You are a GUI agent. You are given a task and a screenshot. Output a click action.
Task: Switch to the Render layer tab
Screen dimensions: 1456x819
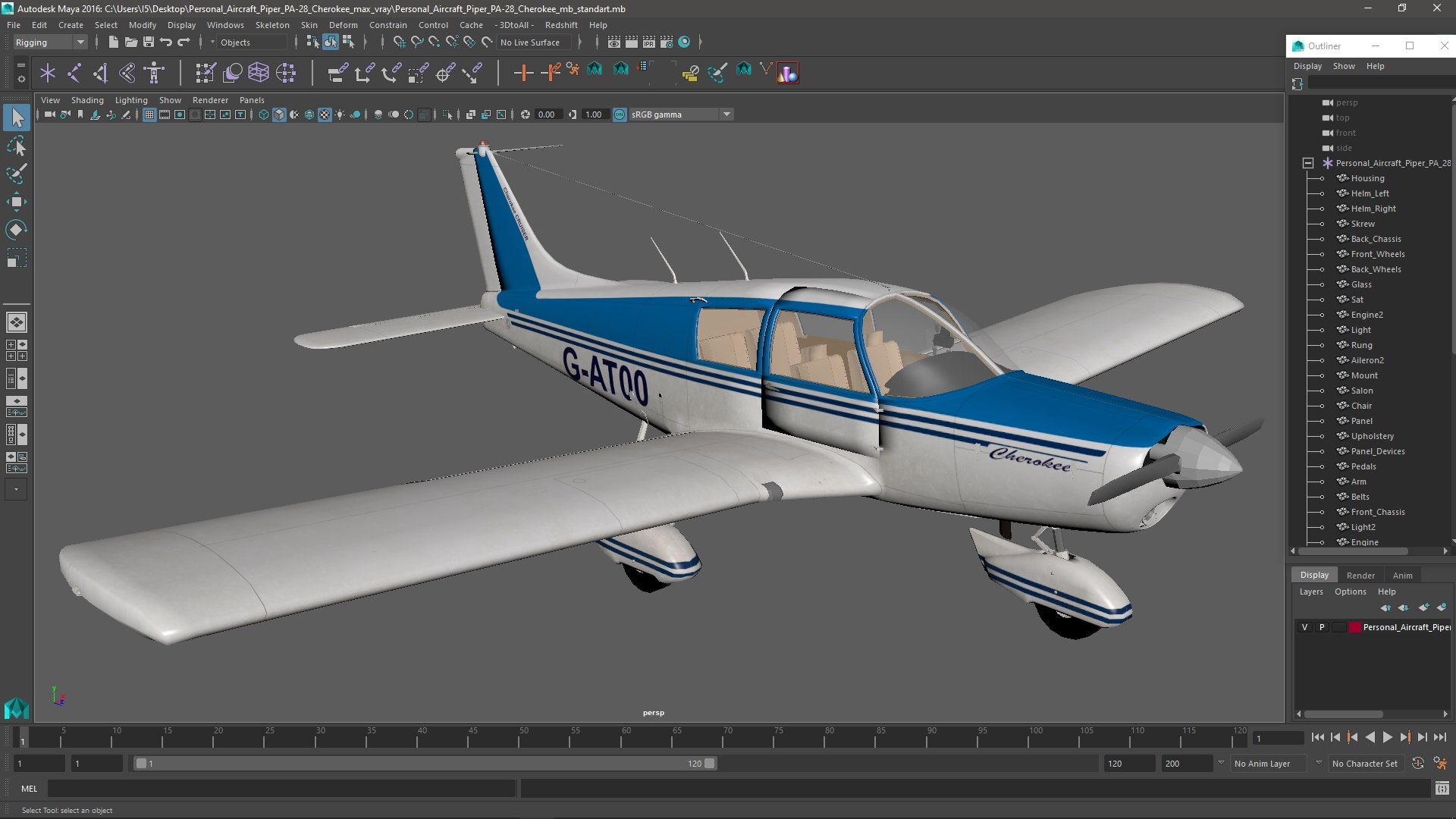point(1360,576)
